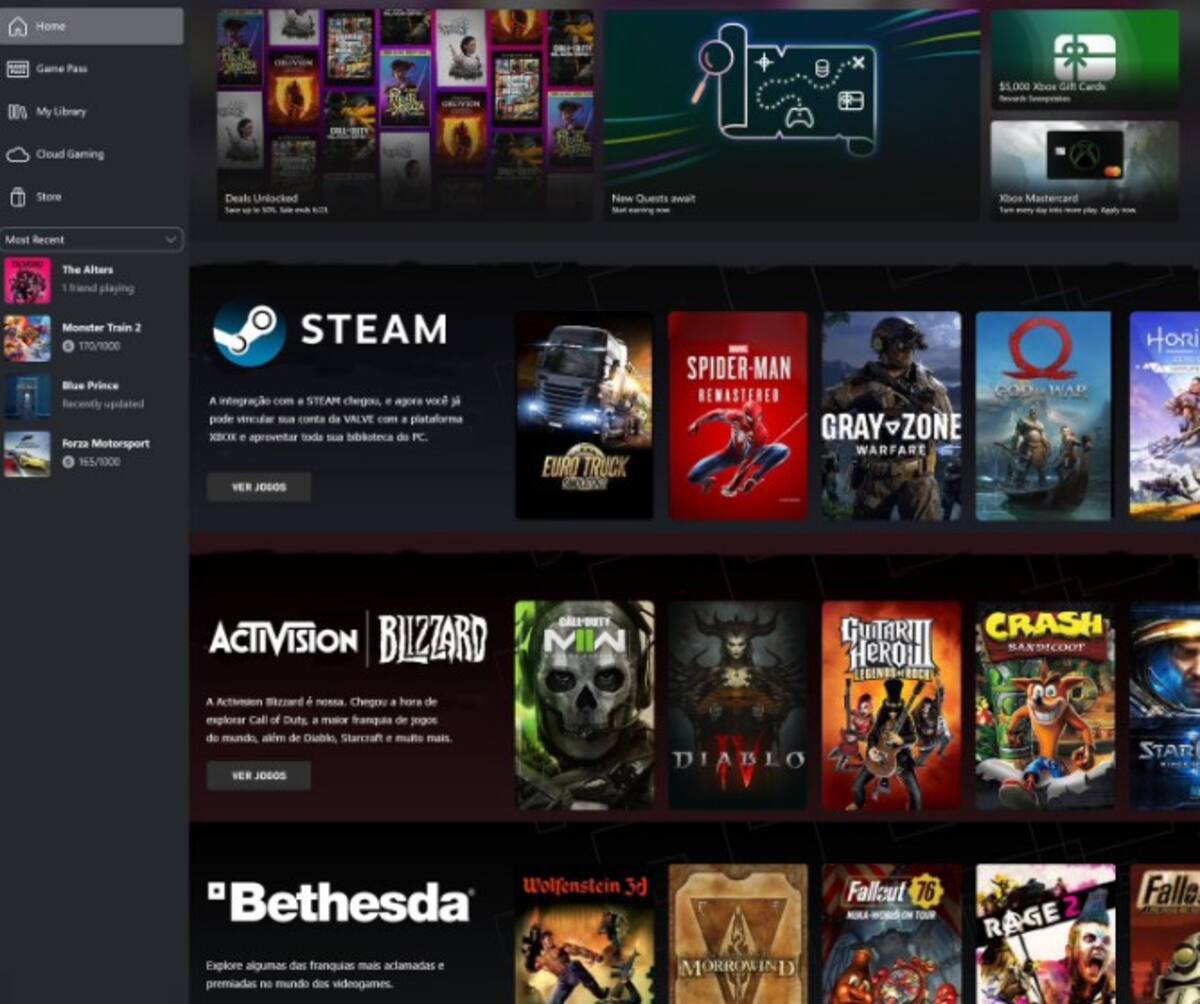Screen dimensions: 1200x1004
Task: Click the Xbox Mastercard card image
Action: [1085, 155]
